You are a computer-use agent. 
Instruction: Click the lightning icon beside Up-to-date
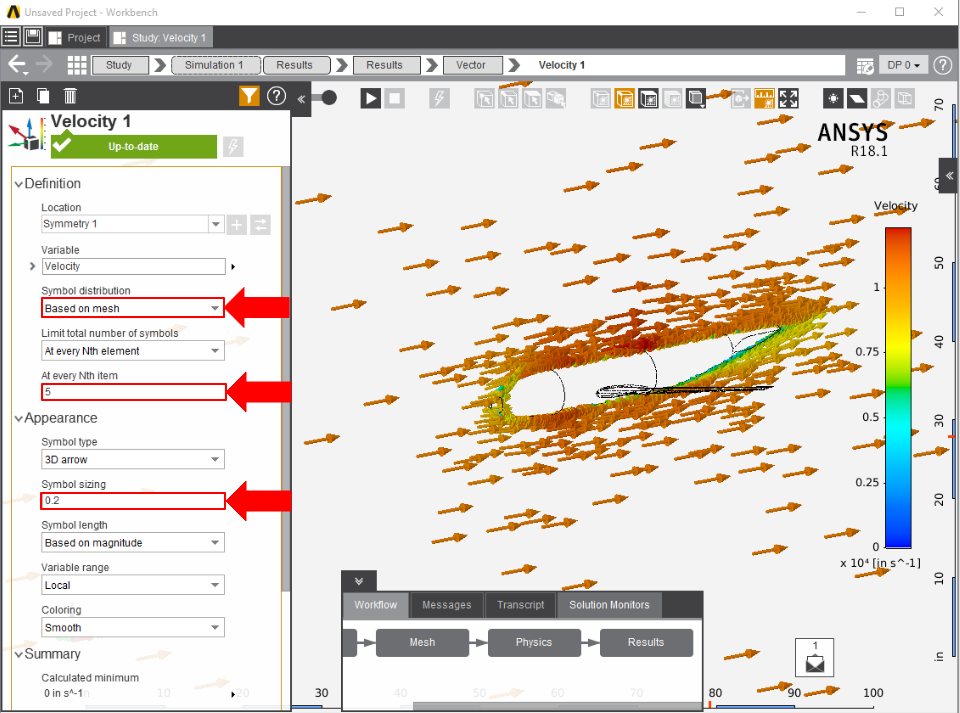(x=233, y=146)
